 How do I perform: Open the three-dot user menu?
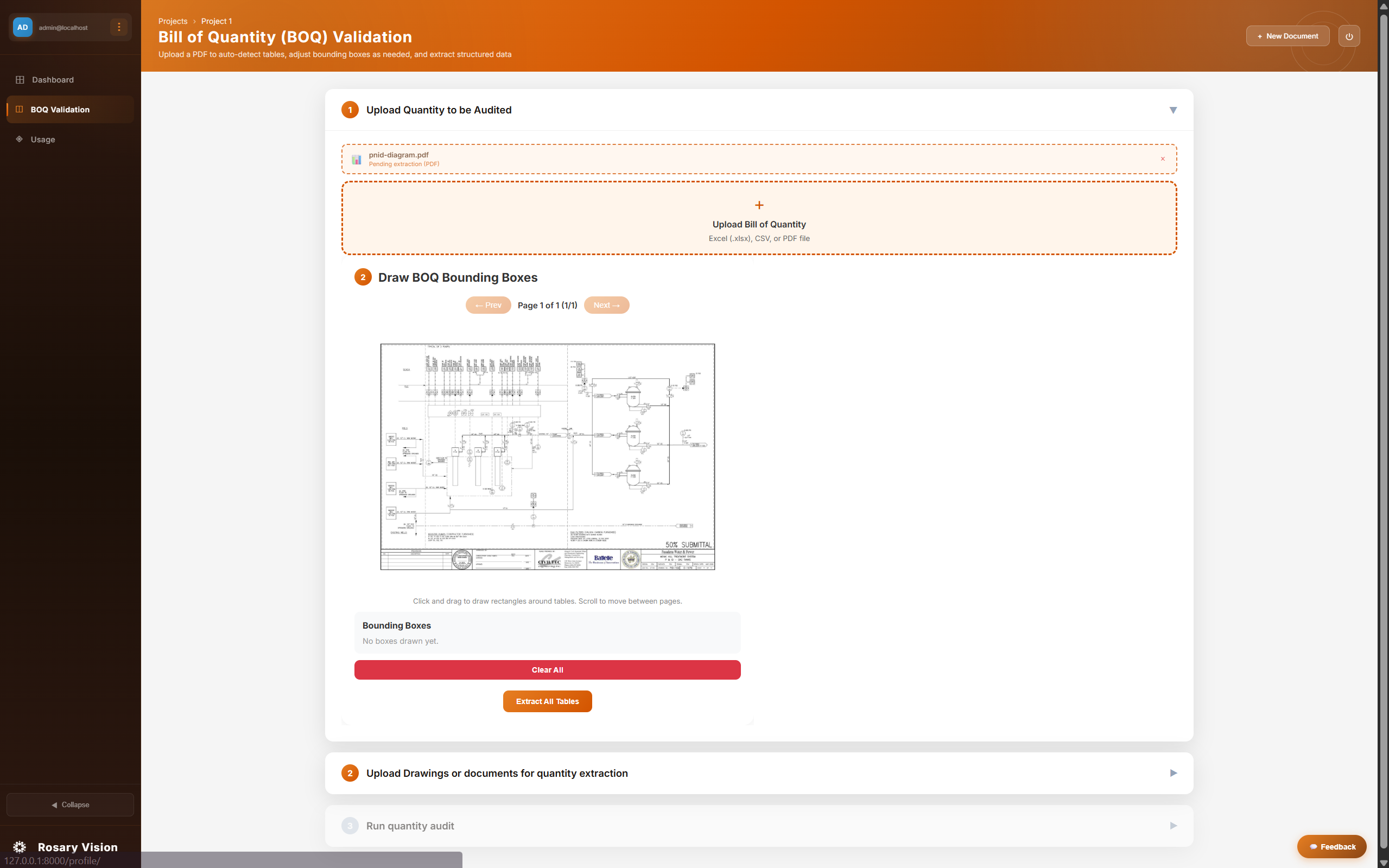(119, 27)
